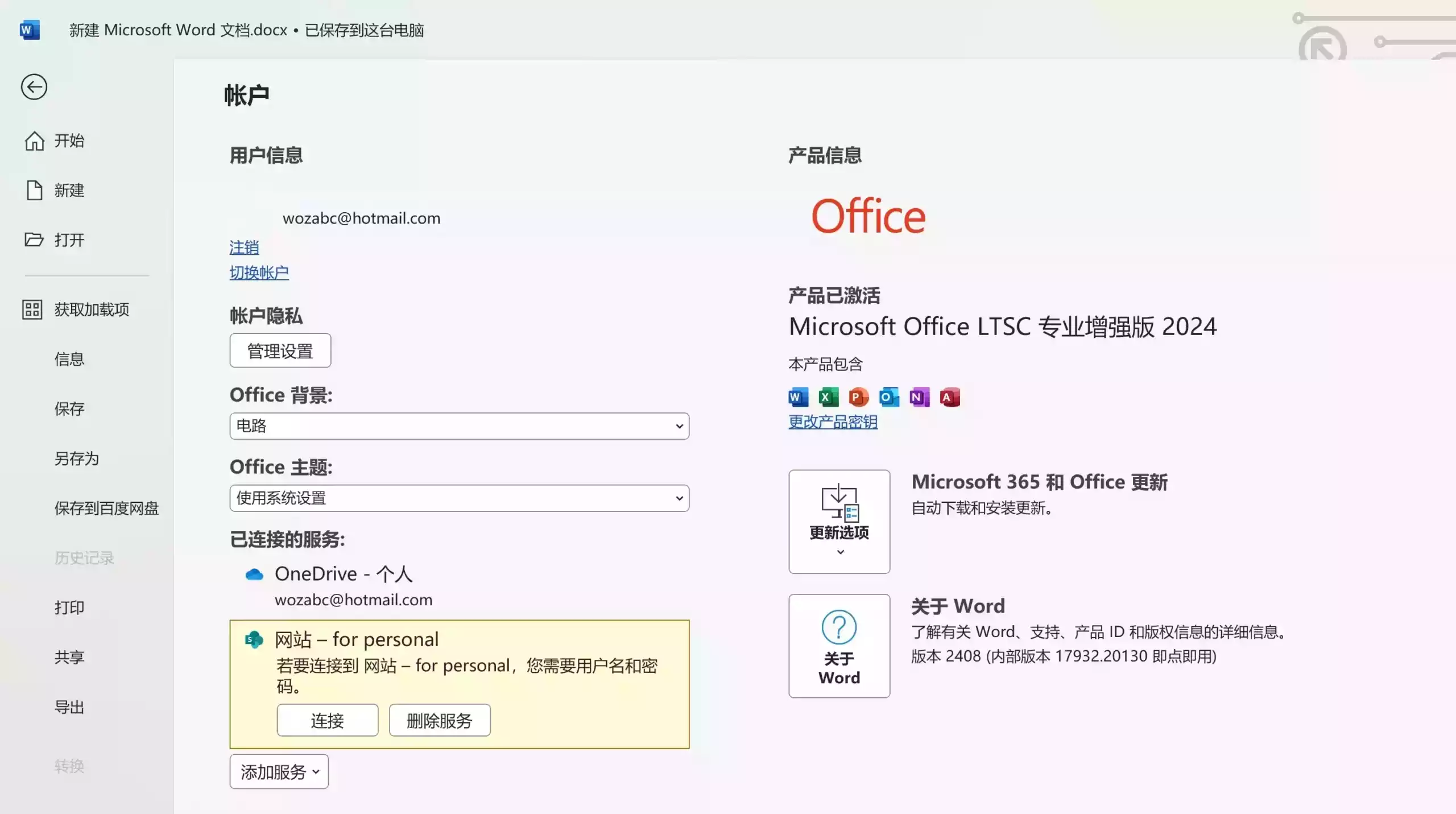Image resolution: width=1456 pixels, height=814 pixels.
Task: Click the OneNote icon in included products
Action: tap(919, 397)
